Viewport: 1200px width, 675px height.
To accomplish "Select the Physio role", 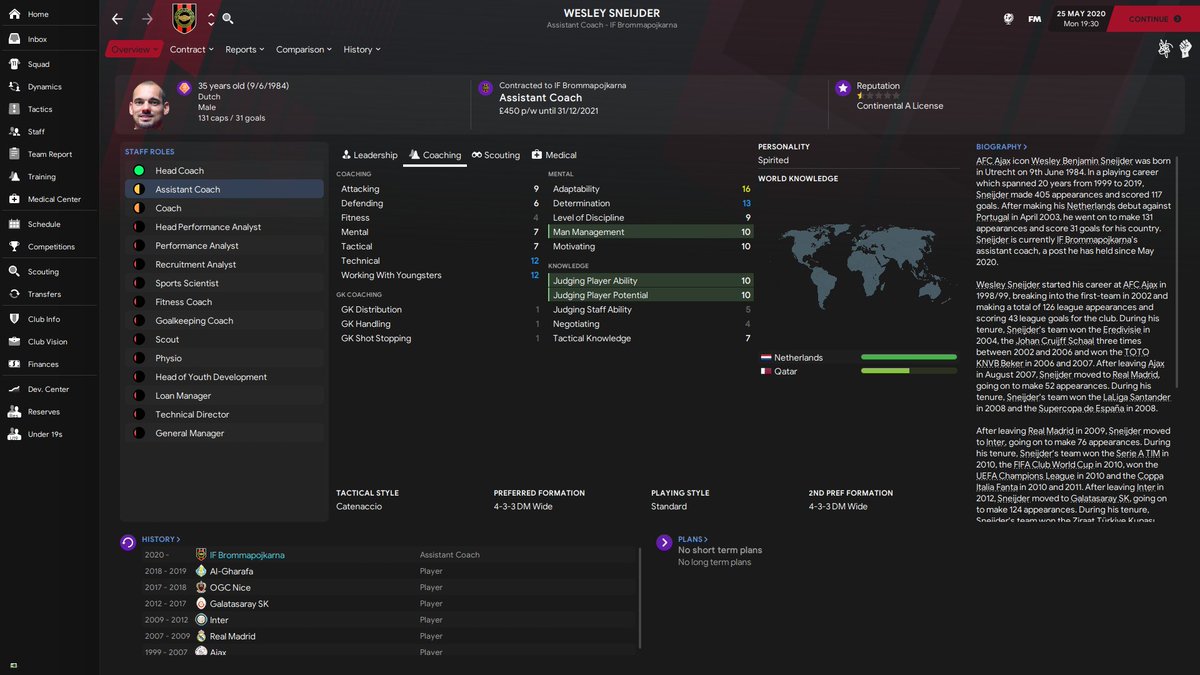I will coord(225,358).
